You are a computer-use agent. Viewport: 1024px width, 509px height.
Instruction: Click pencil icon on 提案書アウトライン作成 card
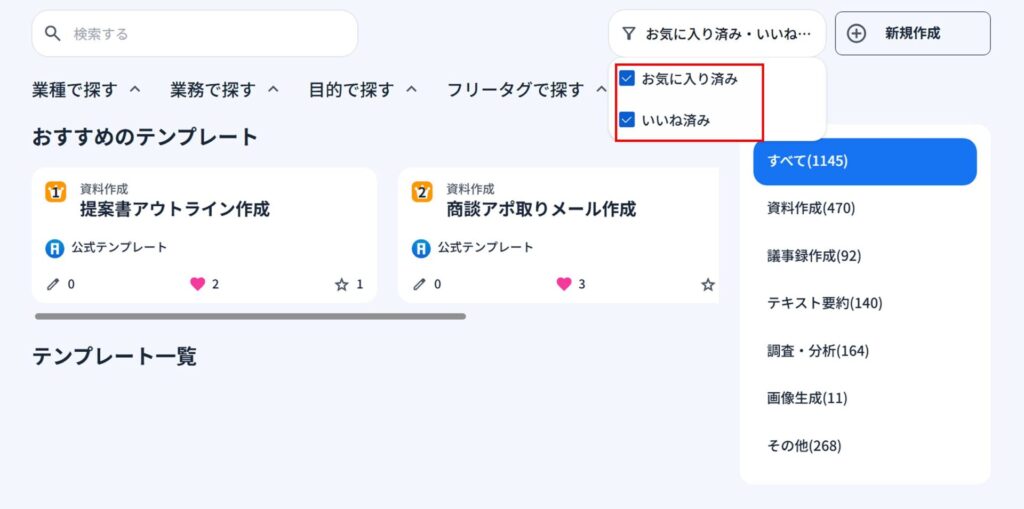(54, 284)
